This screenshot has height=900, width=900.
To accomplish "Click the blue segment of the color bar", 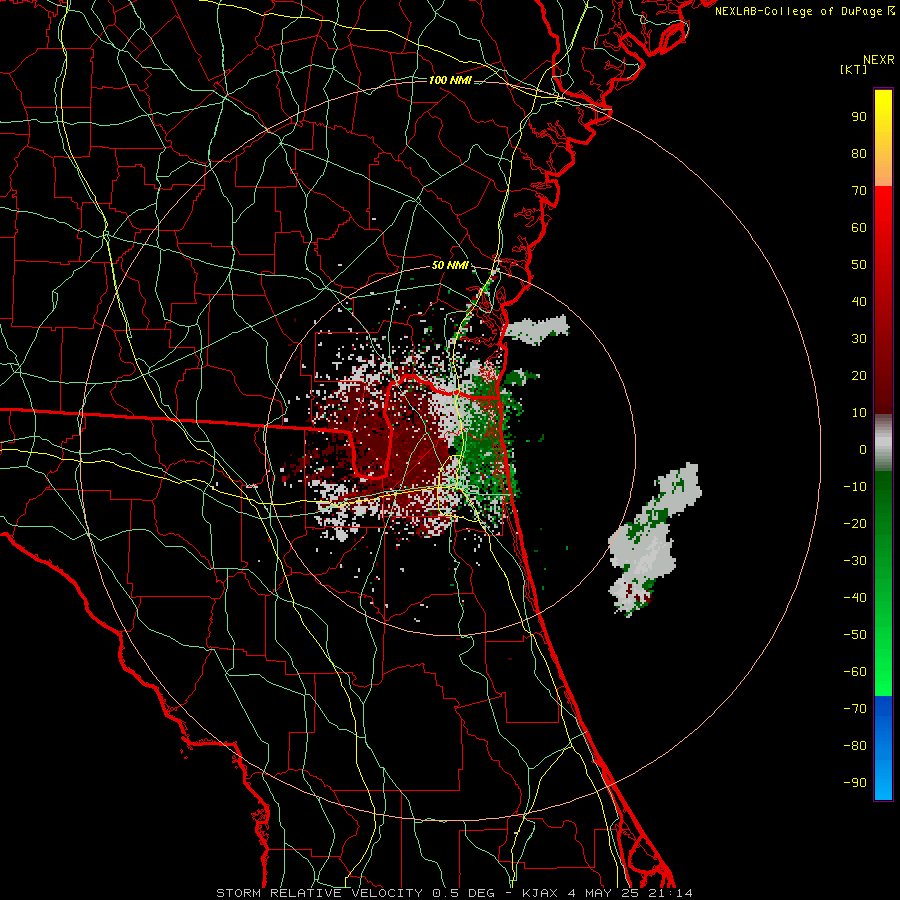I will click(x=883, y=748).
